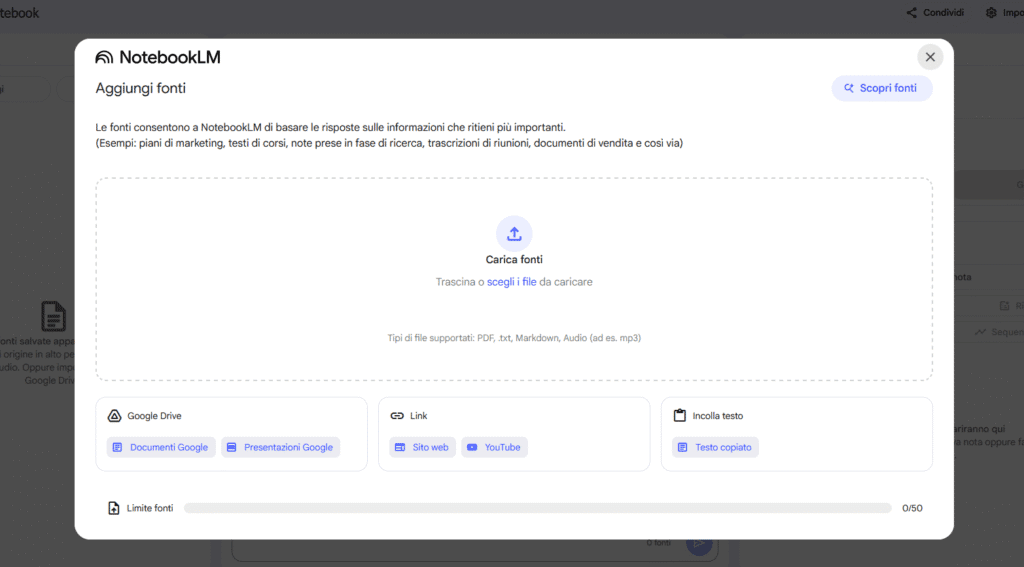The image size is (1024, 567).
Task: Click the 'Limite fonti' label
Action: click(150, 508)
